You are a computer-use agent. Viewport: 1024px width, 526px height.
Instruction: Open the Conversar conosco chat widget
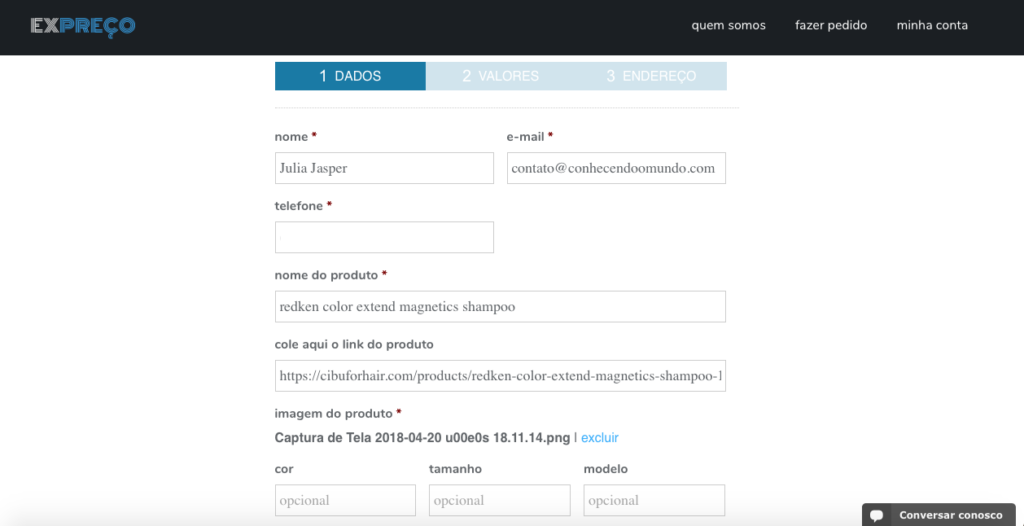(950, 515)
